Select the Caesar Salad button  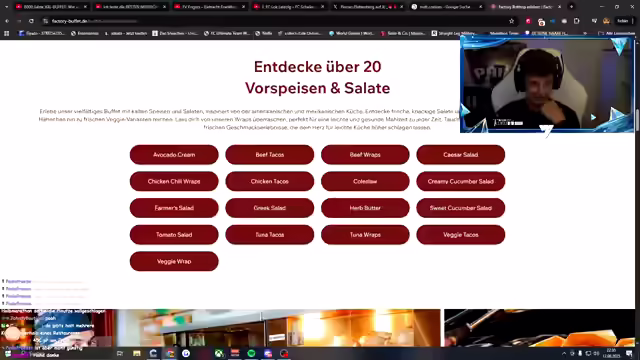coord(460,155)
